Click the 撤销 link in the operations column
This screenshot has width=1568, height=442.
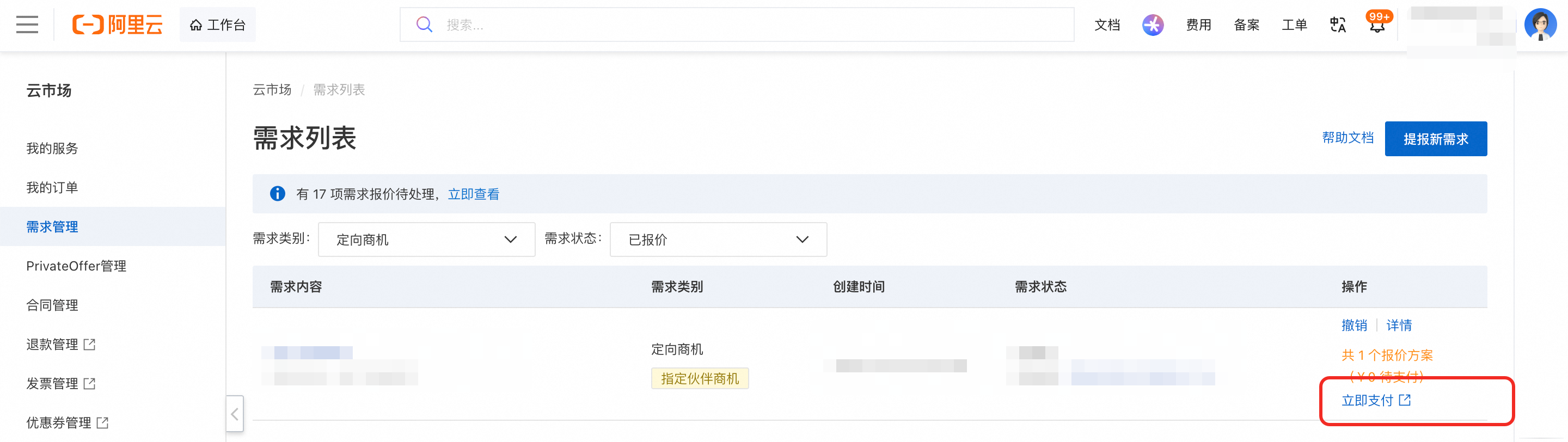[x=1353, y=325]
